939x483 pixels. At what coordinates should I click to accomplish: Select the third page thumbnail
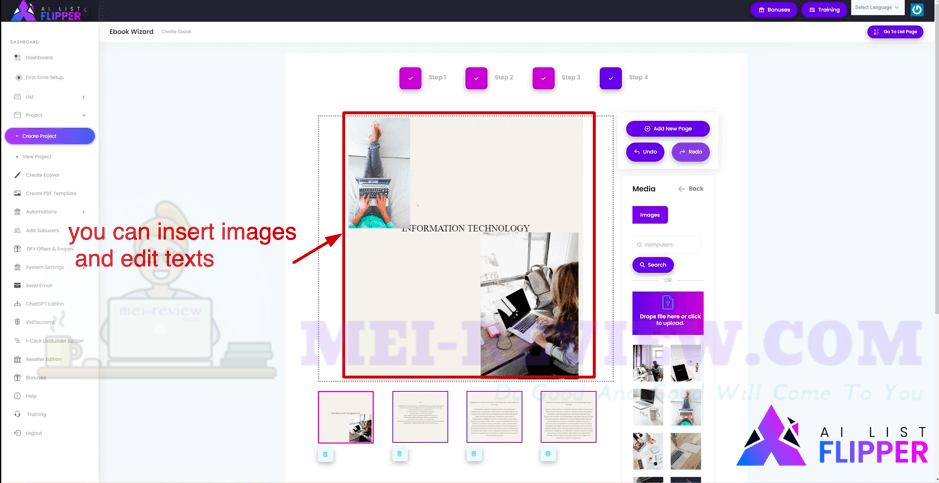(494, 417)
